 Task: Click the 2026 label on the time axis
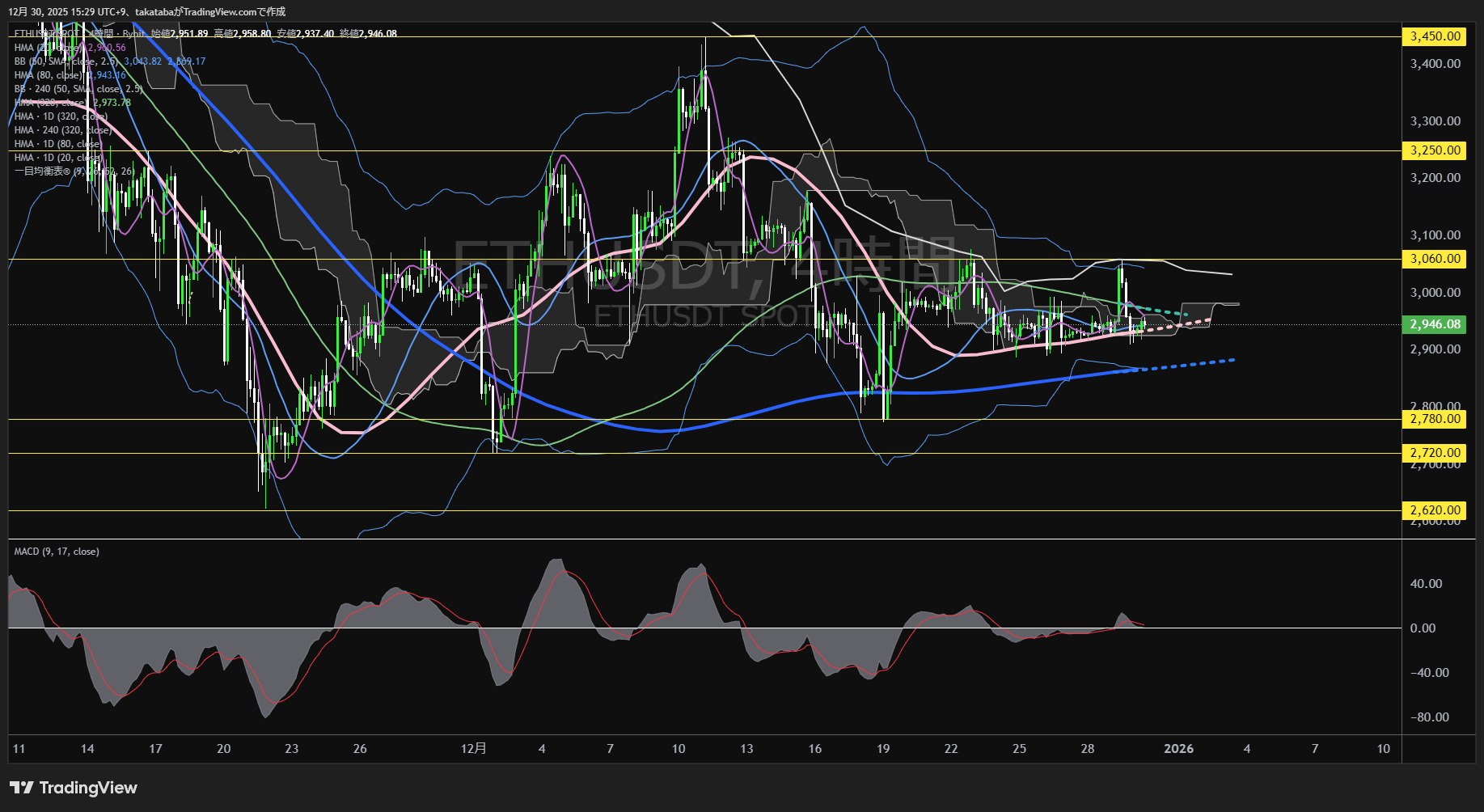[1178, 749]
